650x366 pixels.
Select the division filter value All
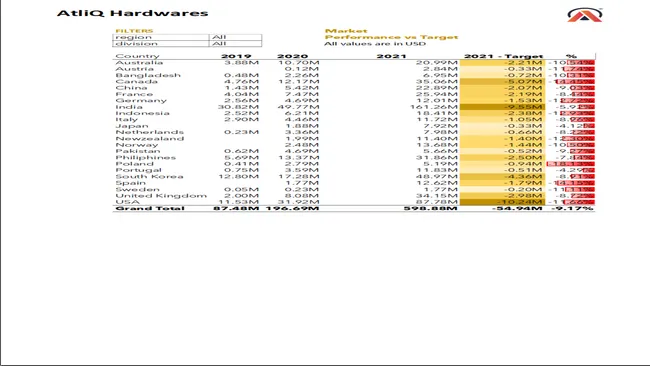pos(235,44)
